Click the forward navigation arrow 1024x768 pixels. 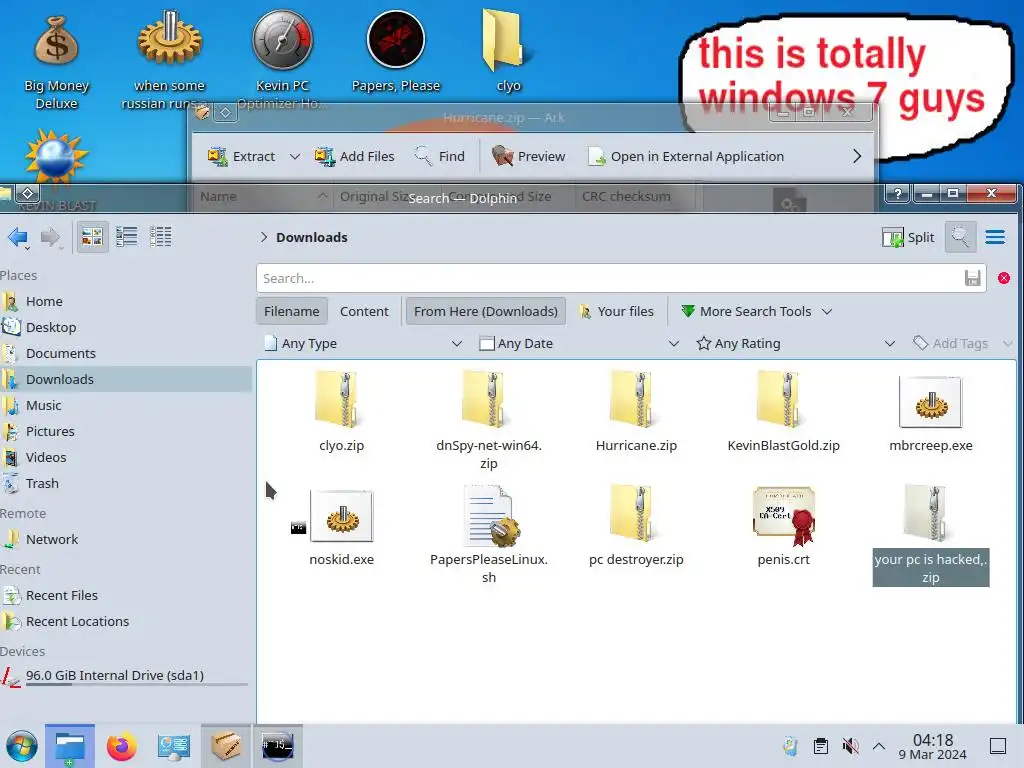(50, 238)
